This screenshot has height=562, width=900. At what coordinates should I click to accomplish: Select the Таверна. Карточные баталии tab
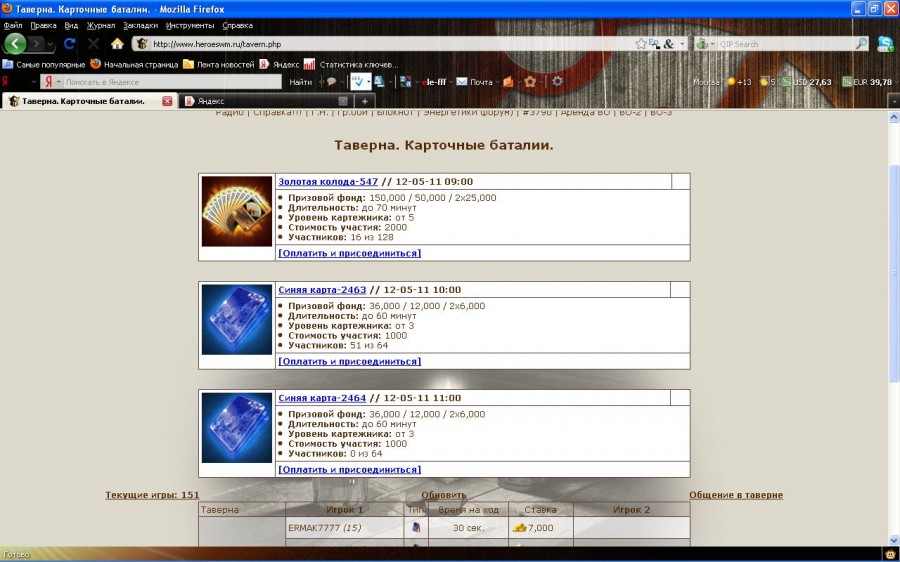coord(89,101)
